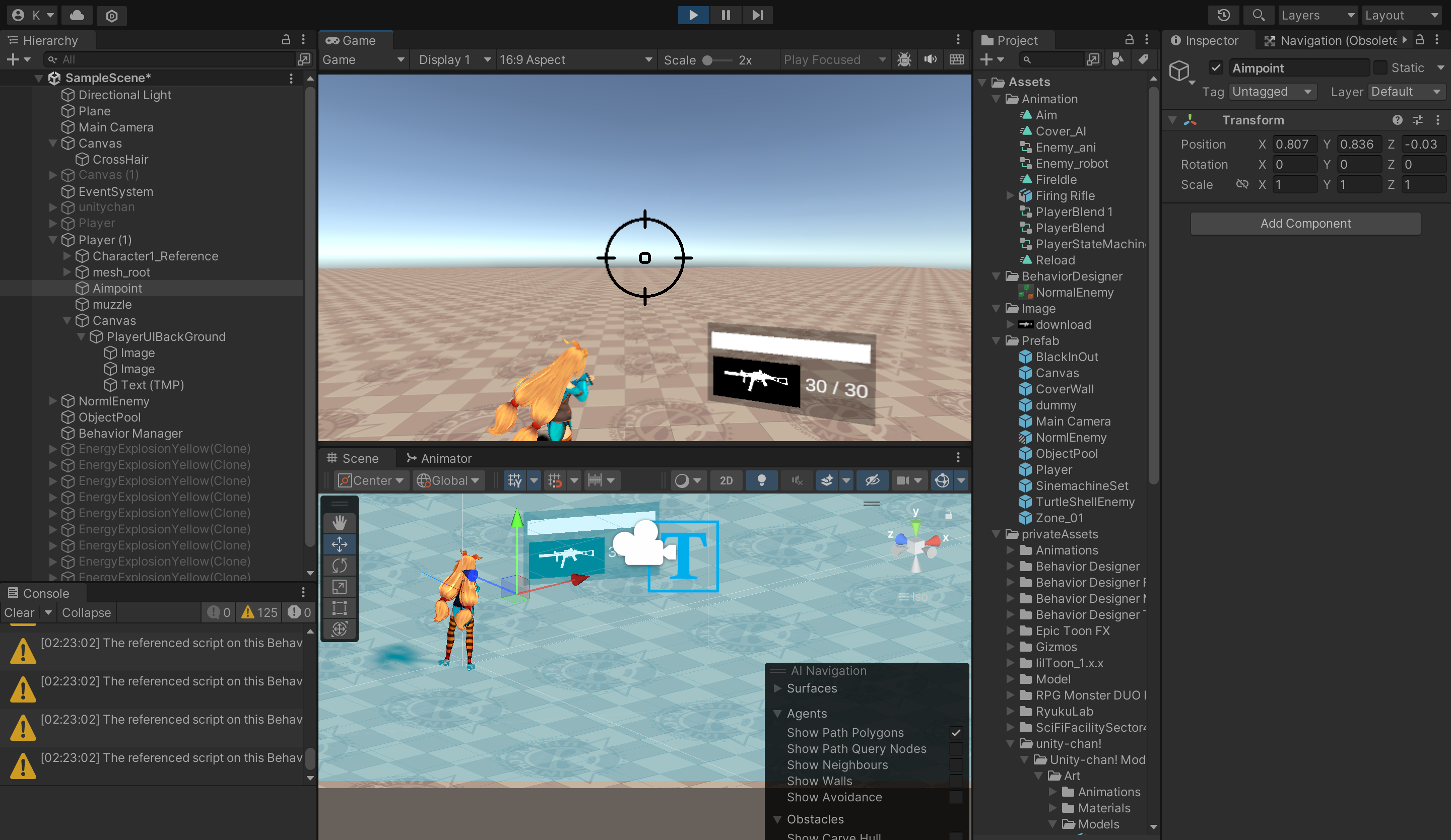Select the Rotate tool in Scene toolbar
Screen dimensions: 1451x840
tap(339, 566)
